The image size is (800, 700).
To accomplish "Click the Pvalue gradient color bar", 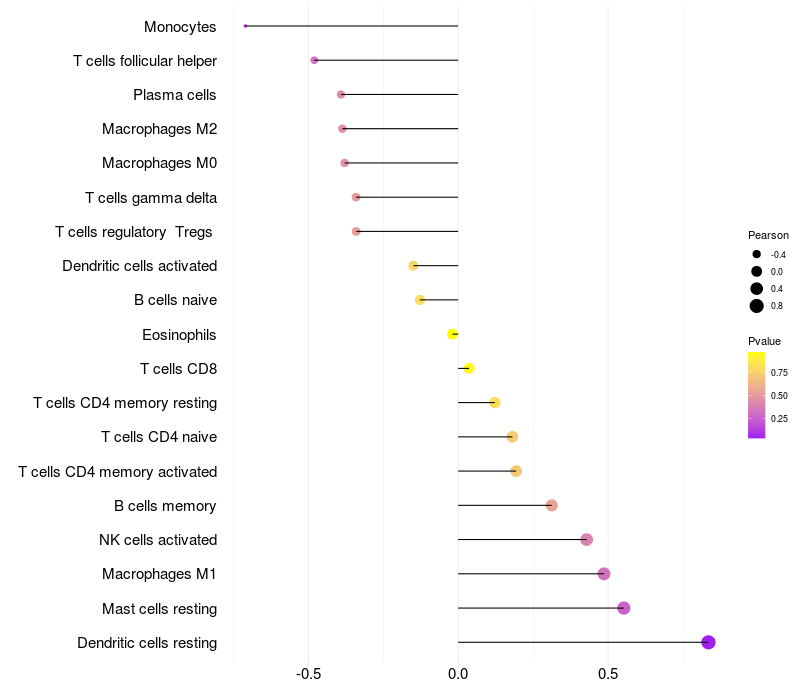I will [x=756, y=395].
